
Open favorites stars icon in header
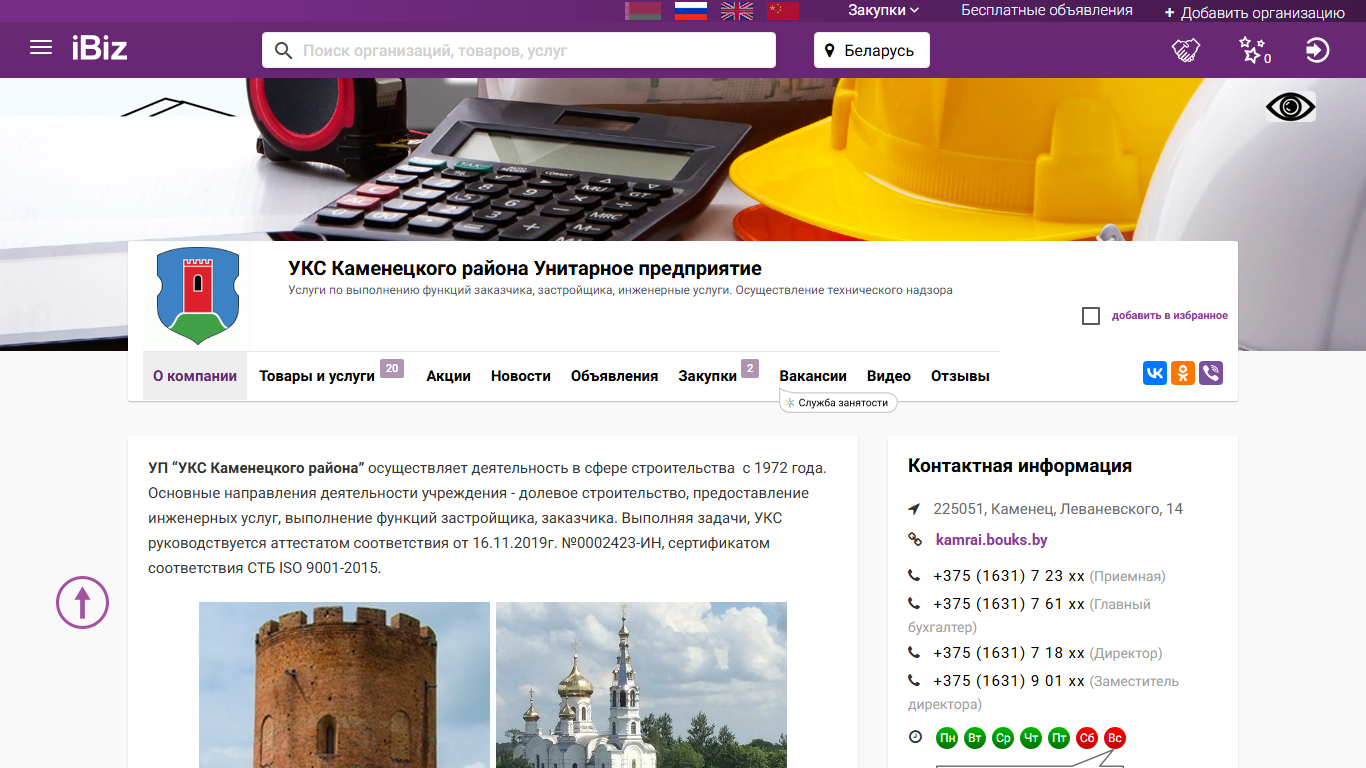click(1254, 50)
